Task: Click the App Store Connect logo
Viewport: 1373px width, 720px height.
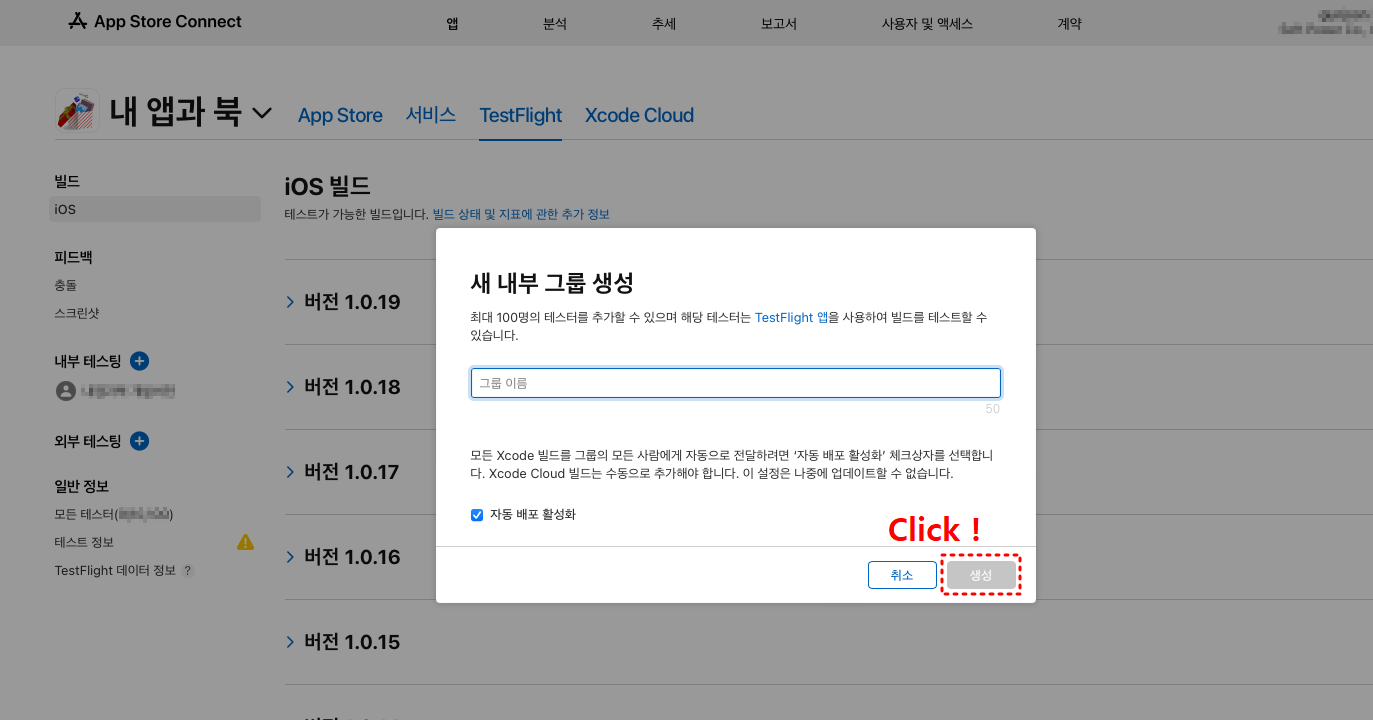Action: point(155,21)
